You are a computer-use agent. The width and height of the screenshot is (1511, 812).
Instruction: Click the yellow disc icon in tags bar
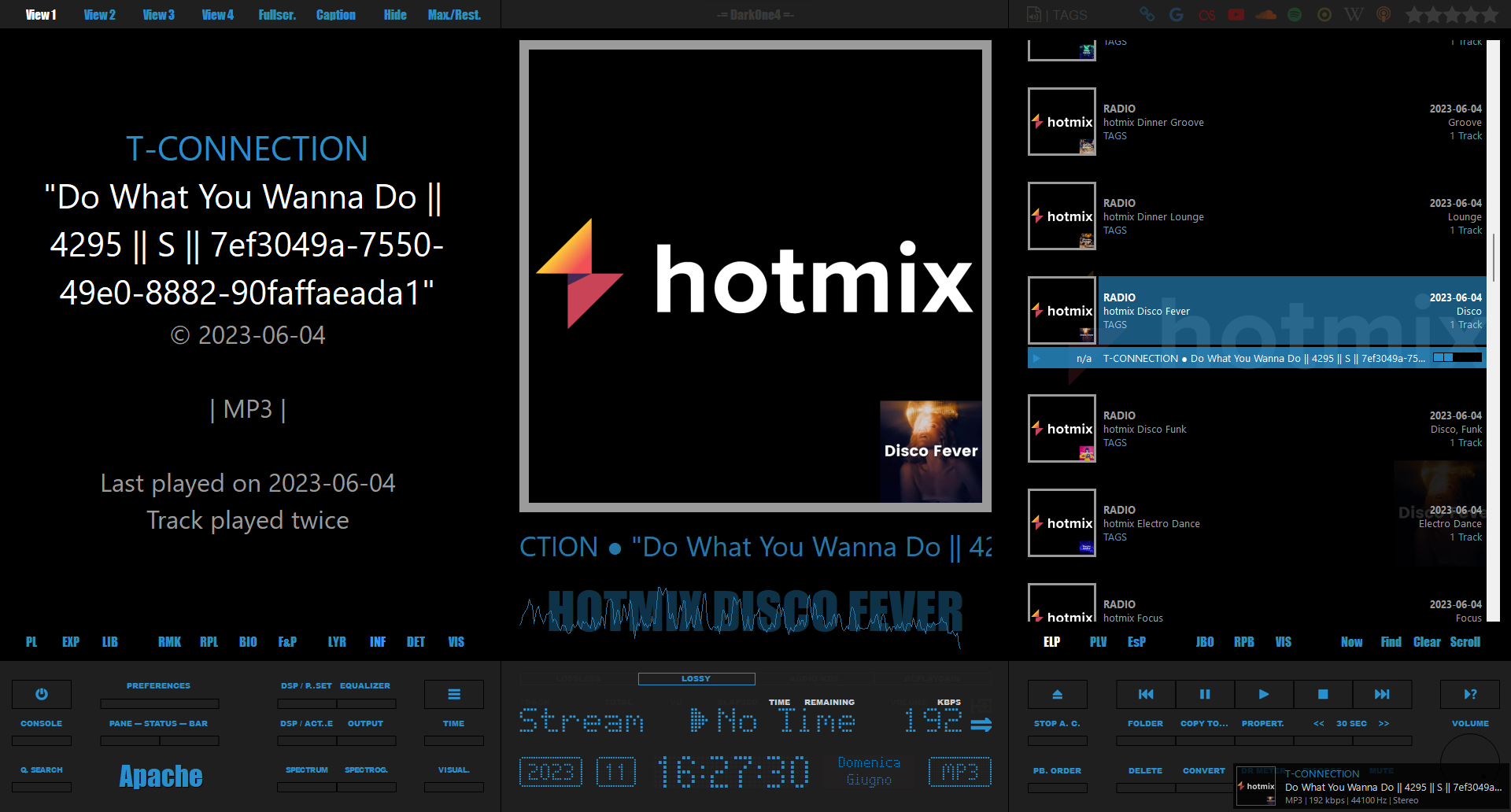coord(1324,14)
